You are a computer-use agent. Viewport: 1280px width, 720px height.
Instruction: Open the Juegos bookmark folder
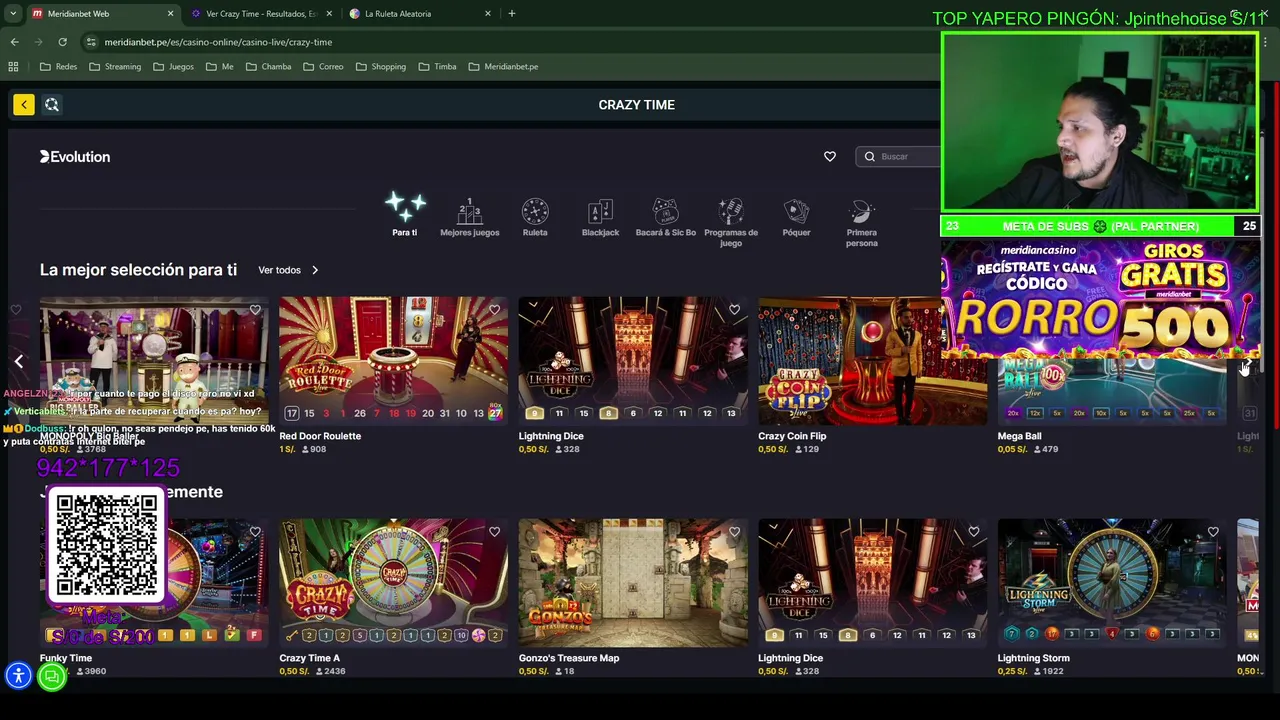coord(173,66)
